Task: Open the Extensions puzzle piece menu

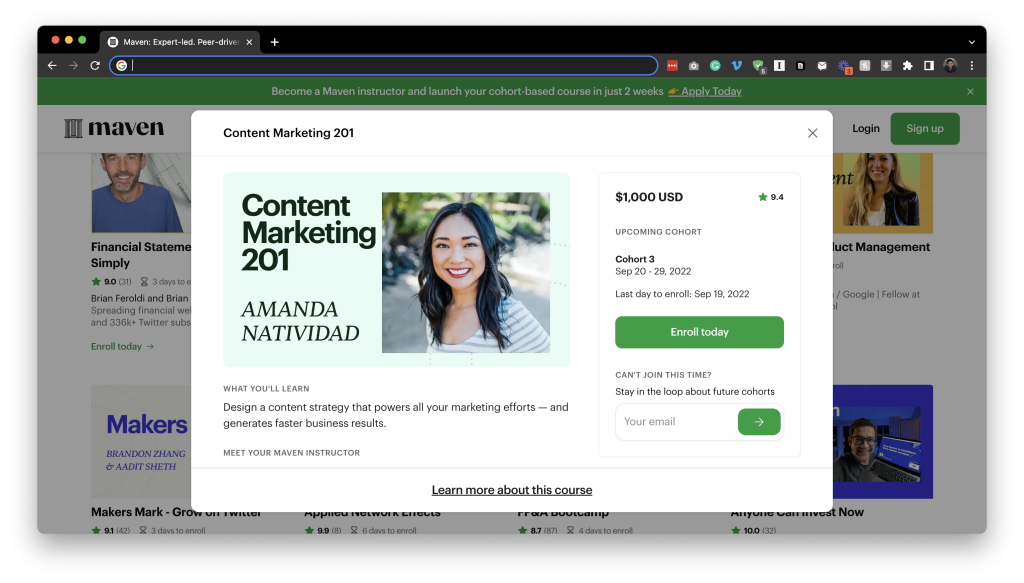Action: click(x=908, y=65)
